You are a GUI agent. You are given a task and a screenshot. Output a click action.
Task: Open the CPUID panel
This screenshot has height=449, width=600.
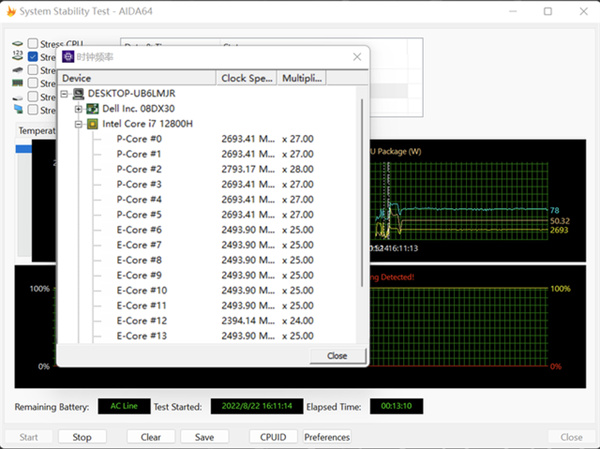click(273, 437)
